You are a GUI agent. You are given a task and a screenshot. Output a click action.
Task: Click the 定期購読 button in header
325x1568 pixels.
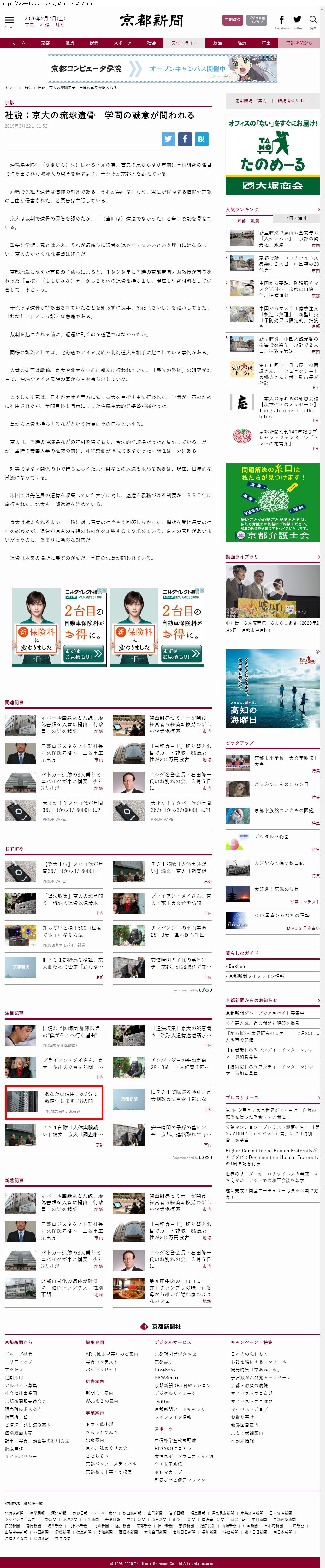(x=232, y=20)
